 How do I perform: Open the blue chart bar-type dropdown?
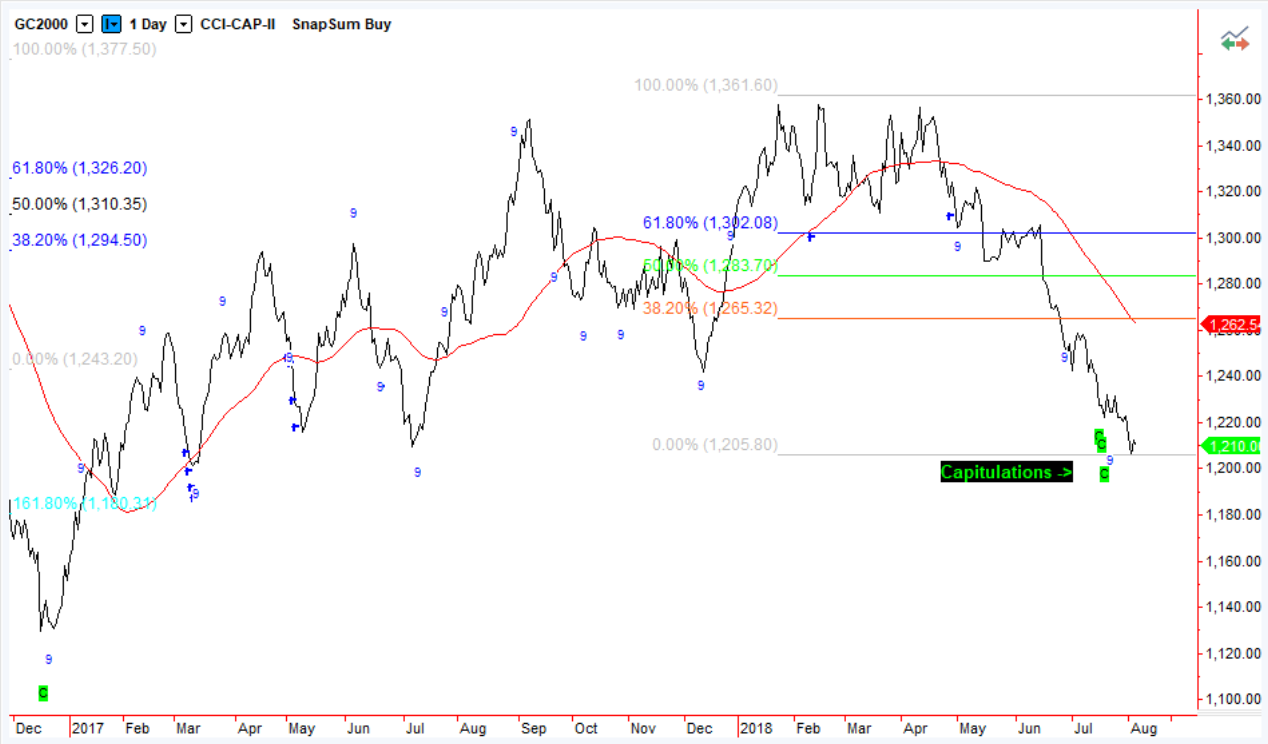click(112, 24)
